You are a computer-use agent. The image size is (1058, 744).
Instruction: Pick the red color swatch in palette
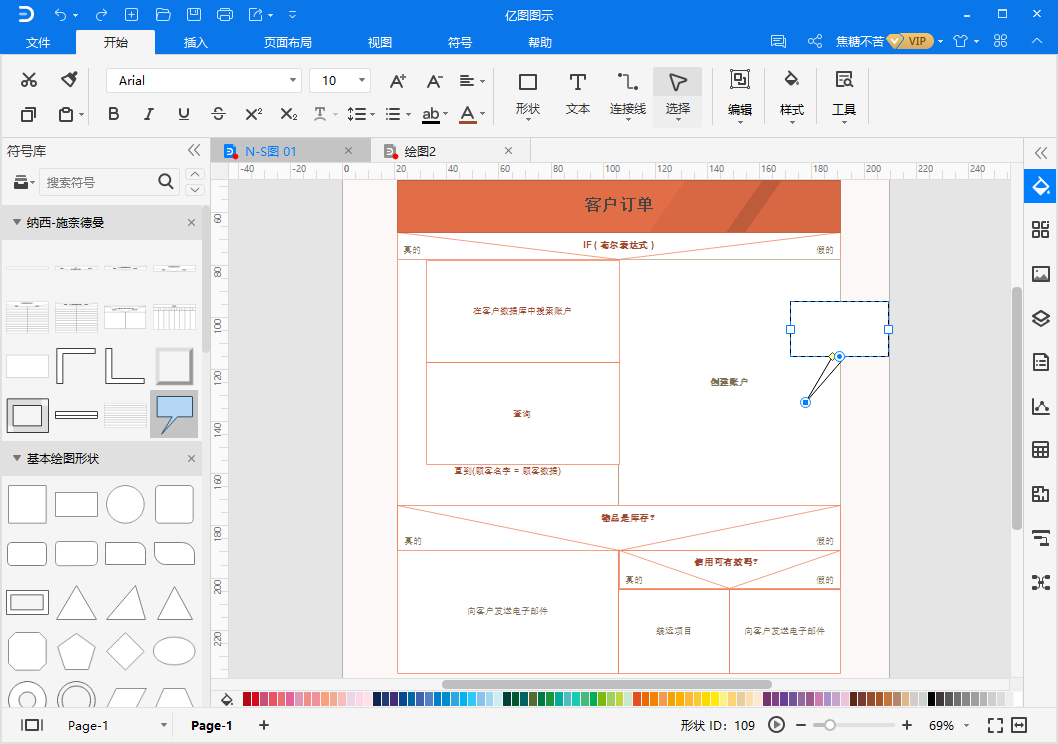[x=247, y=699]
